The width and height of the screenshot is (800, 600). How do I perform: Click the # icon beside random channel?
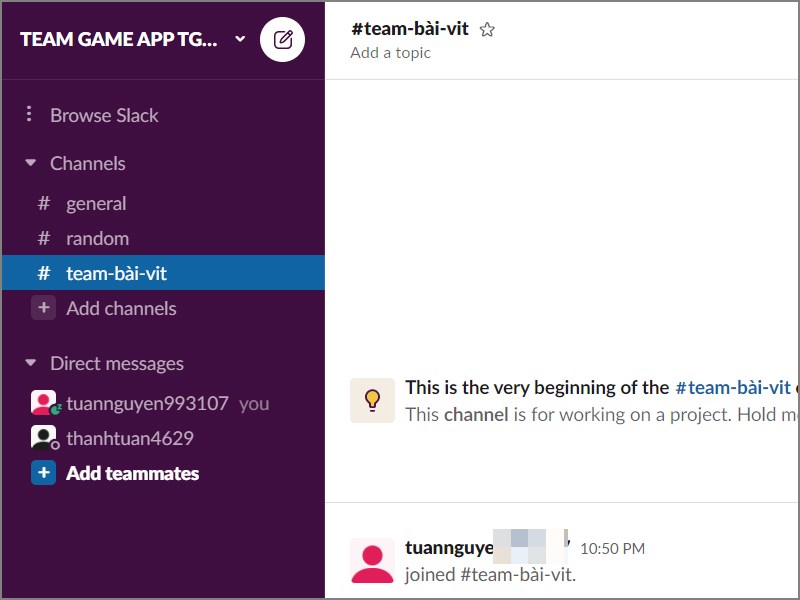44,238
